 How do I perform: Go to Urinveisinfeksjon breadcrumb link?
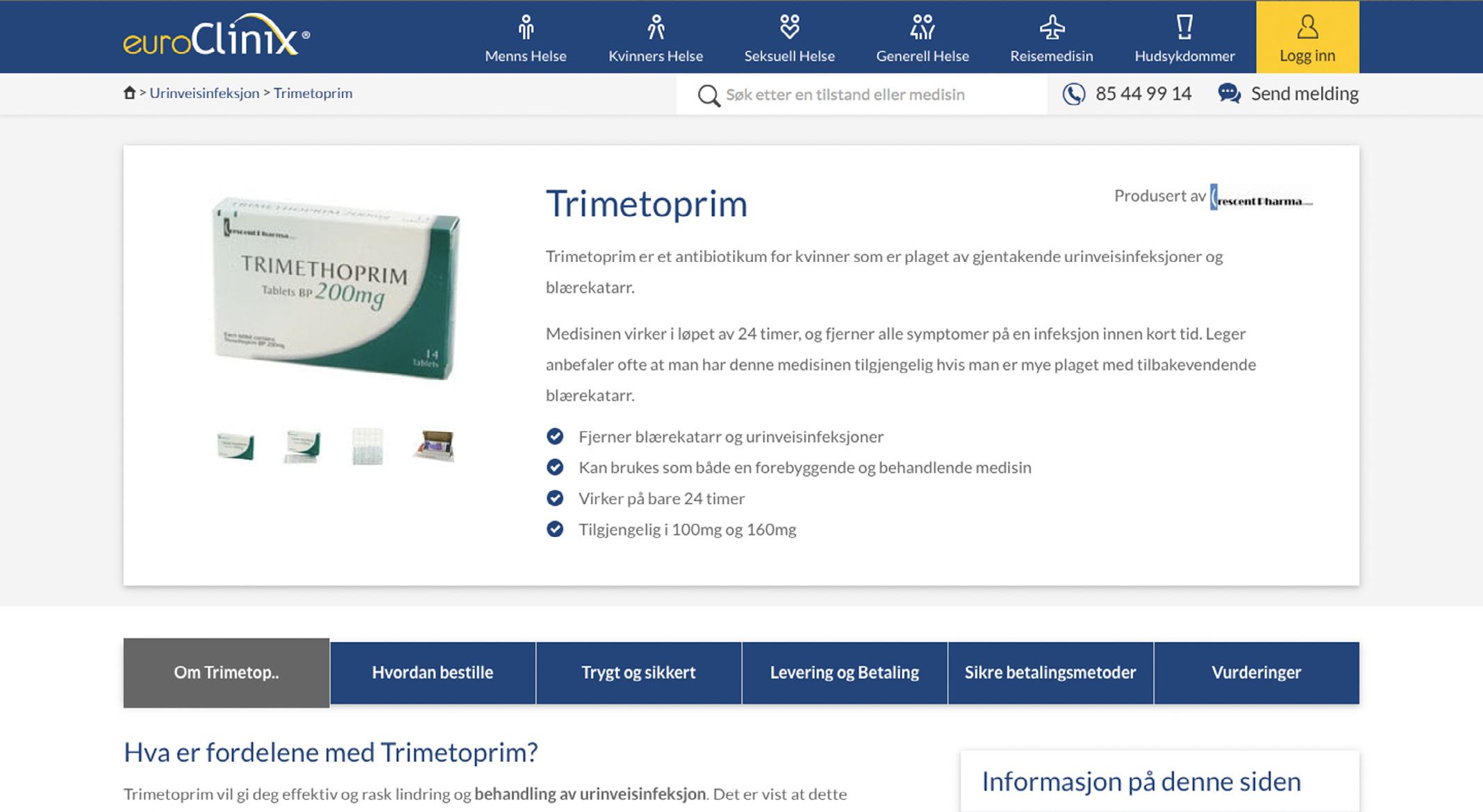[x=204, y=93]
